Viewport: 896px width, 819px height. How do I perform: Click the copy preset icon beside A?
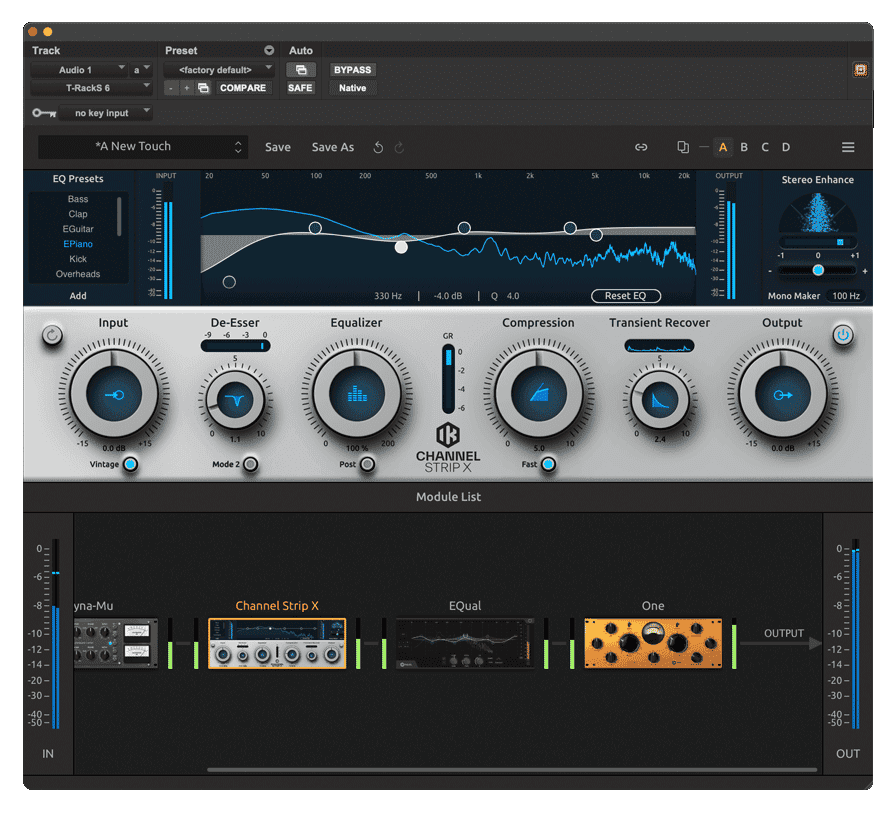tap(683, 147)
